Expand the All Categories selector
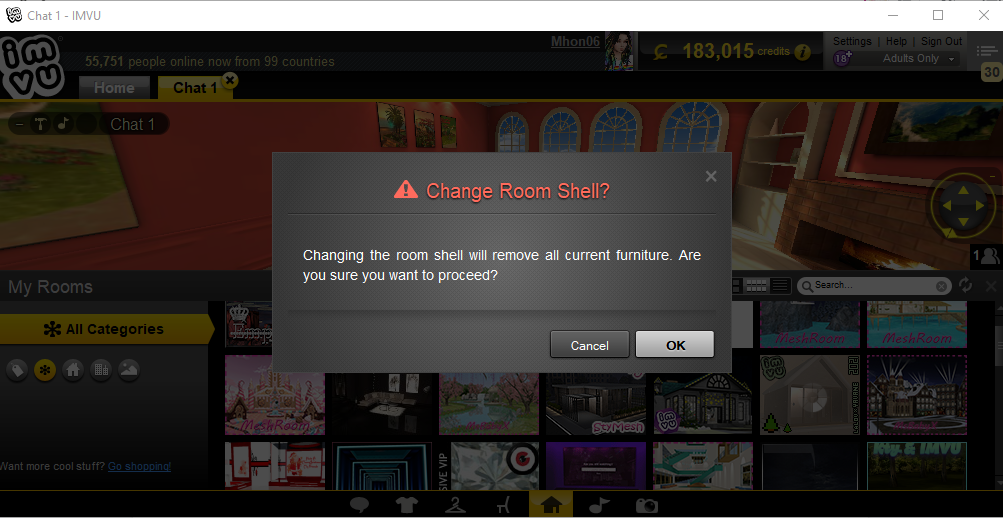 pos(107,329)
